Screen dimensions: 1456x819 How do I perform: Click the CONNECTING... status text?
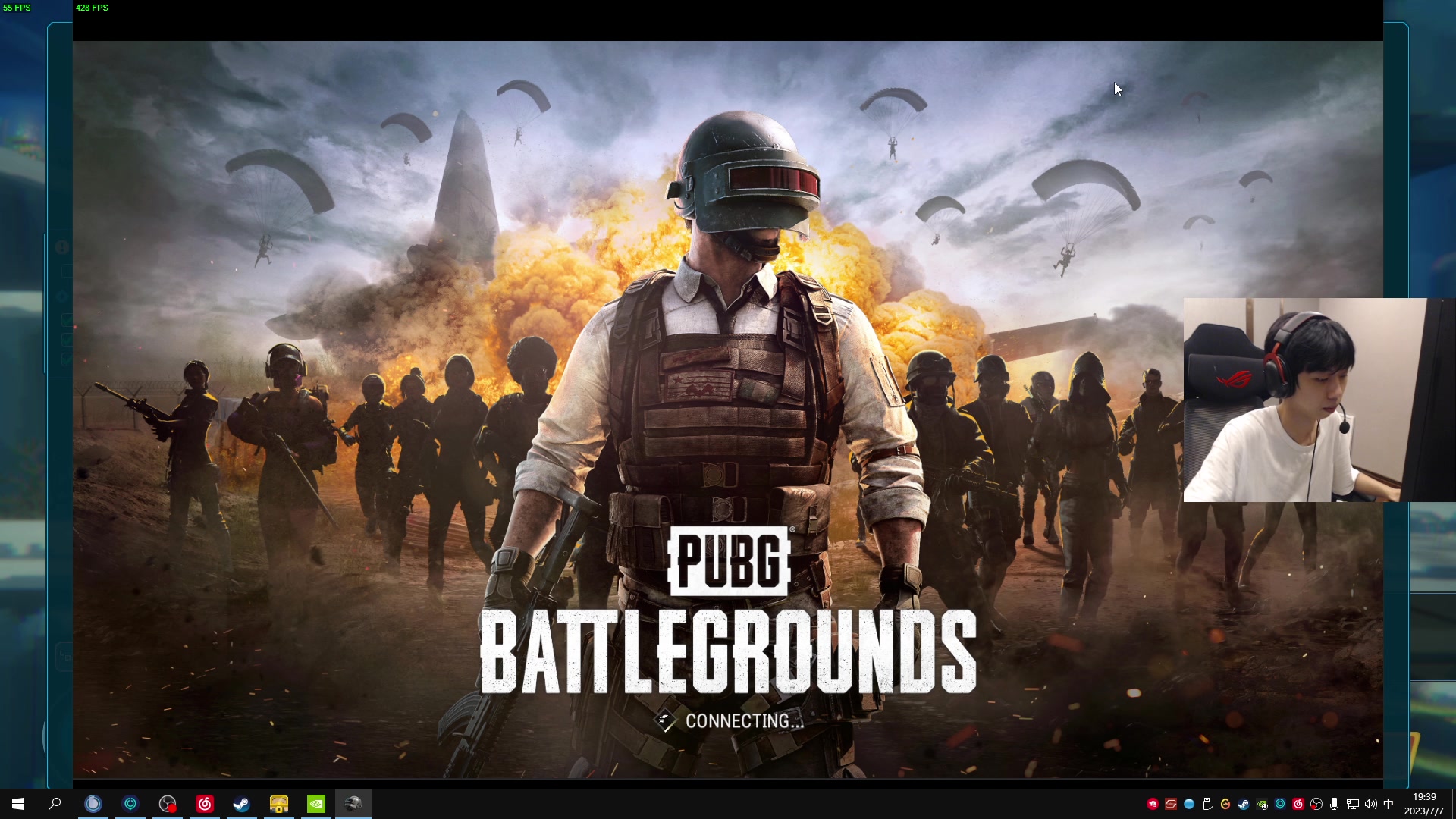(744, 721)
